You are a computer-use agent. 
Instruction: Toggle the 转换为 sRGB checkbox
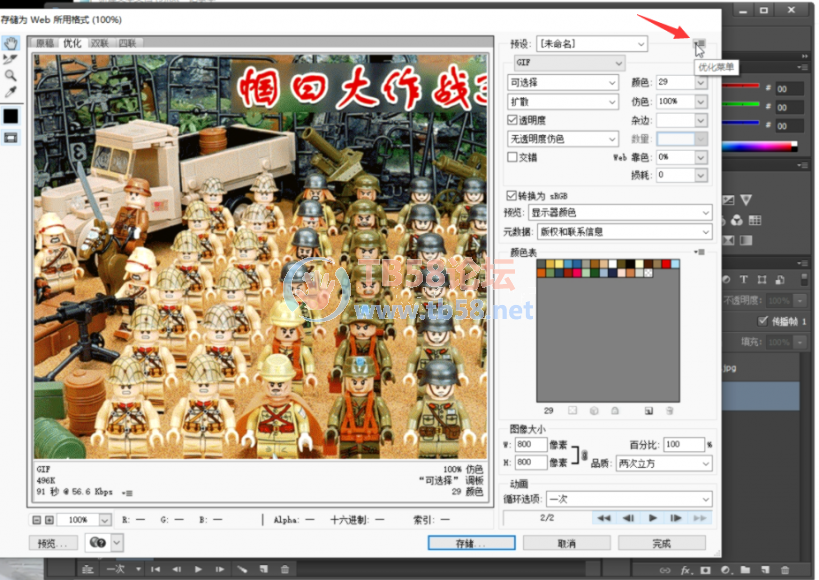coord(511,195)
